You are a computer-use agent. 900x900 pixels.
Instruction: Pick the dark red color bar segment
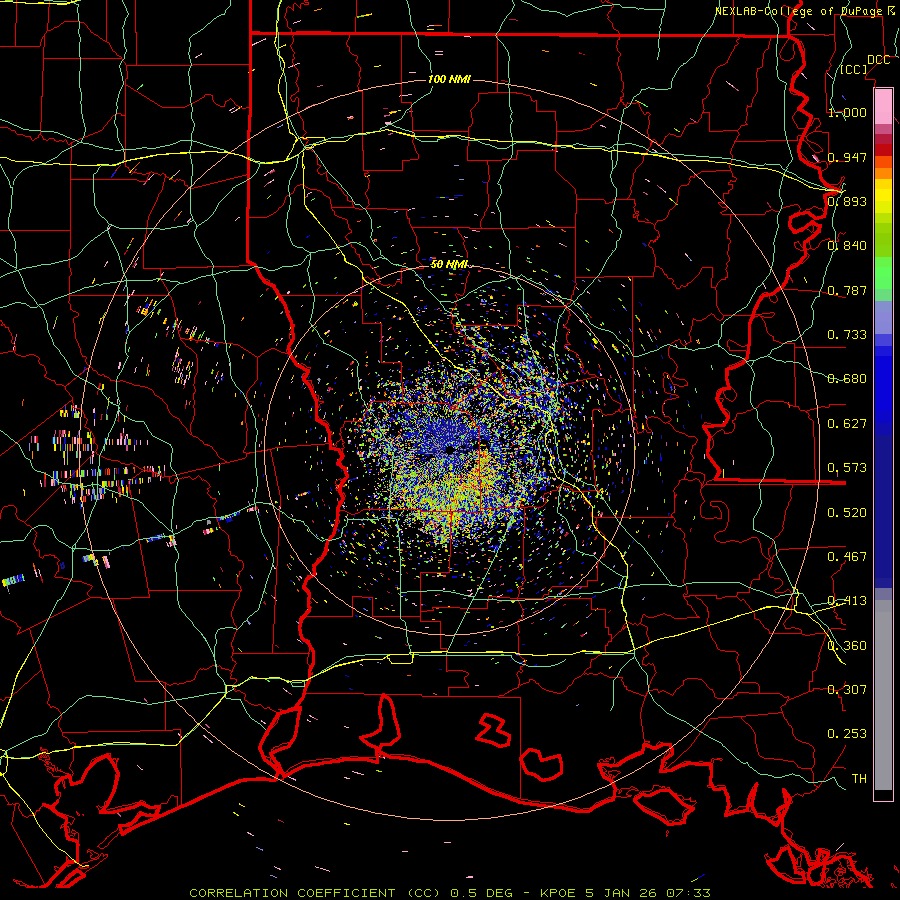883,150
